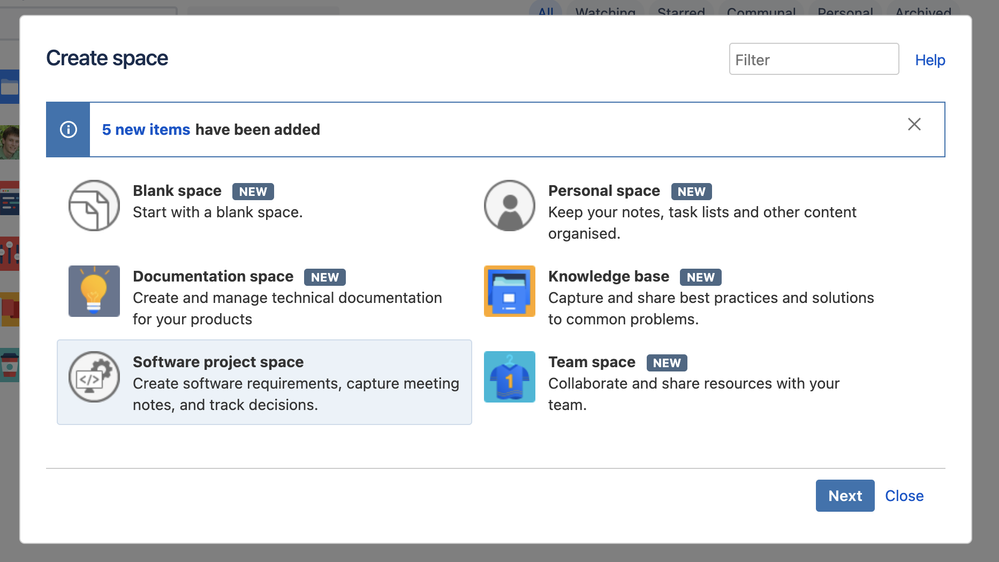This screenshot has width=999, height=562.
Task: Switch to Starred tab behind dialog
Action: [x=681, y=11]
